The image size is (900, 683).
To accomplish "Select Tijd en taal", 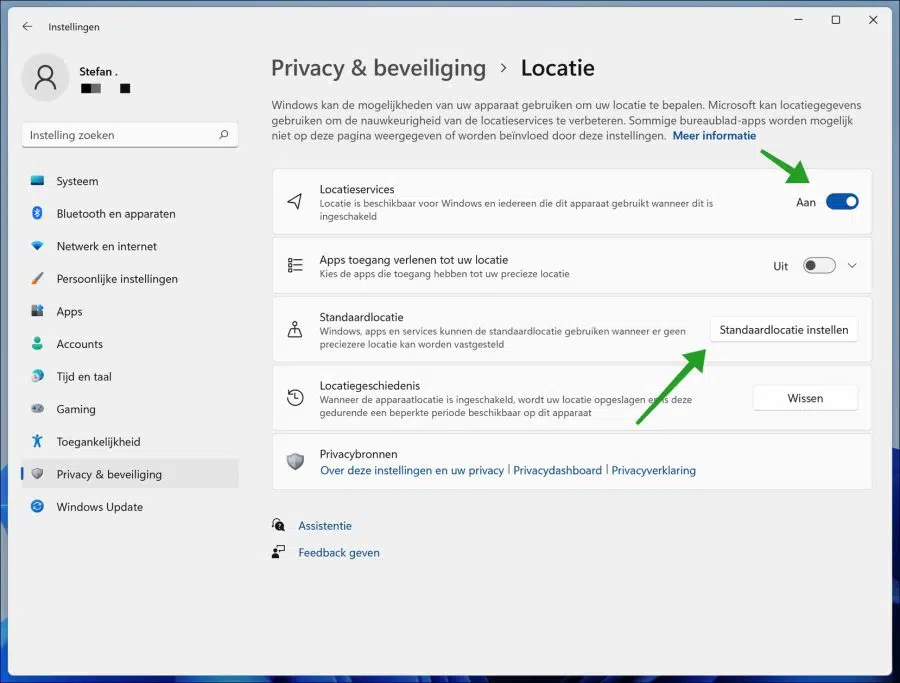I will (x=130, y=377).
